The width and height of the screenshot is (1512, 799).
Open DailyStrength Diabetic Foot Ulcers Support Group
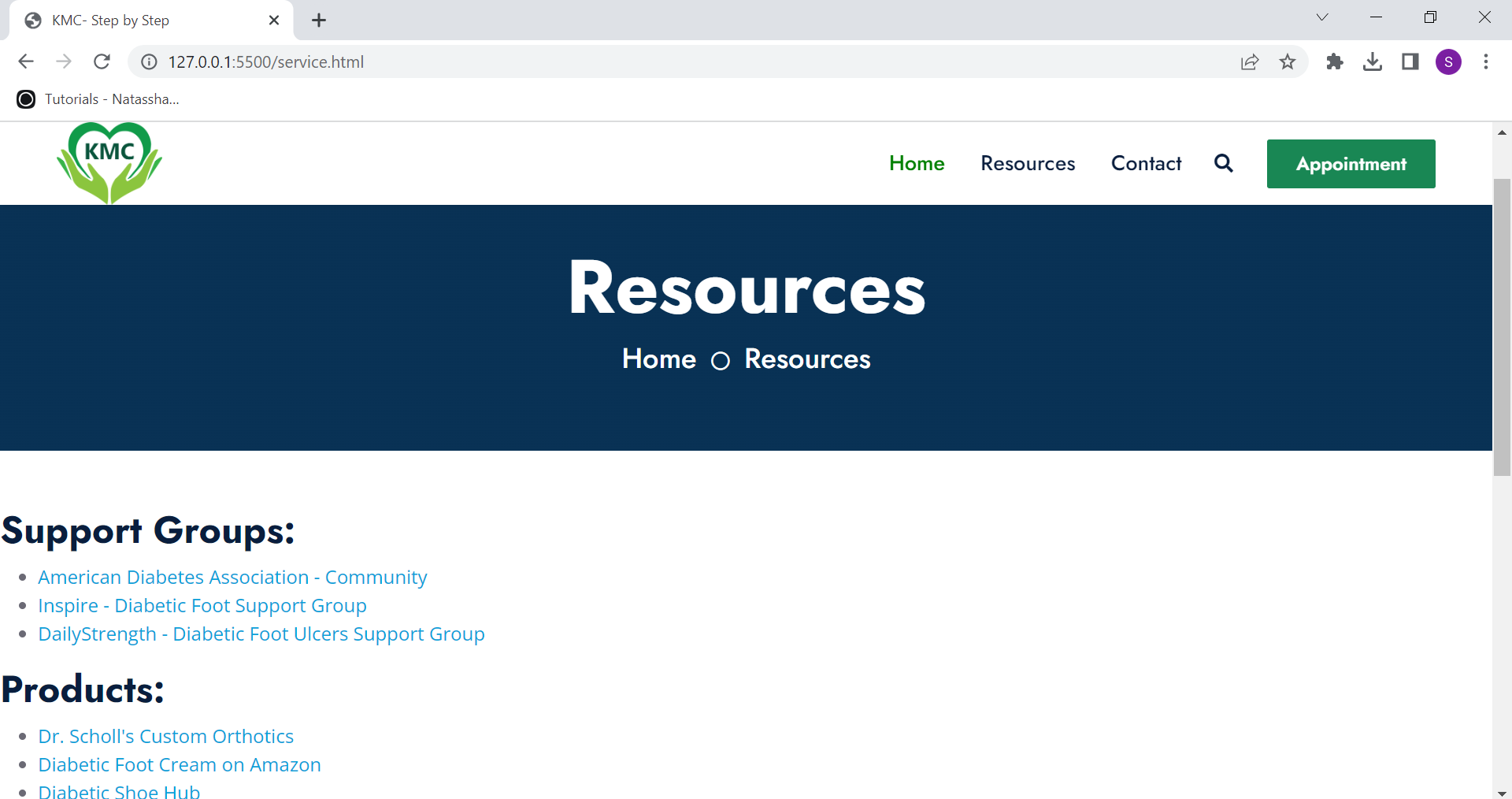tap(261, 634)
